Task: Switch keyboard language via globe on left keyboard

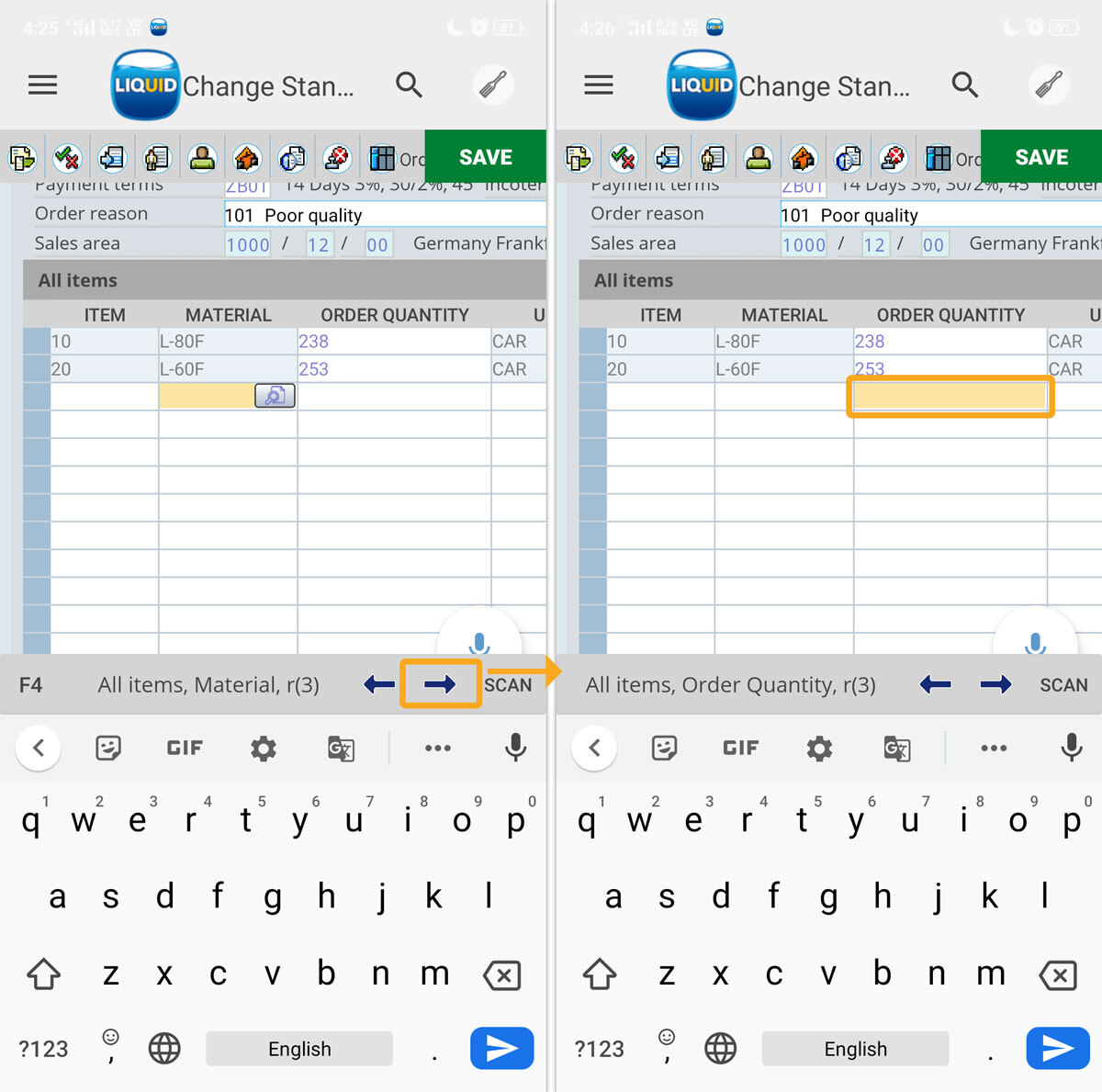Action: tap(164, 1048)
